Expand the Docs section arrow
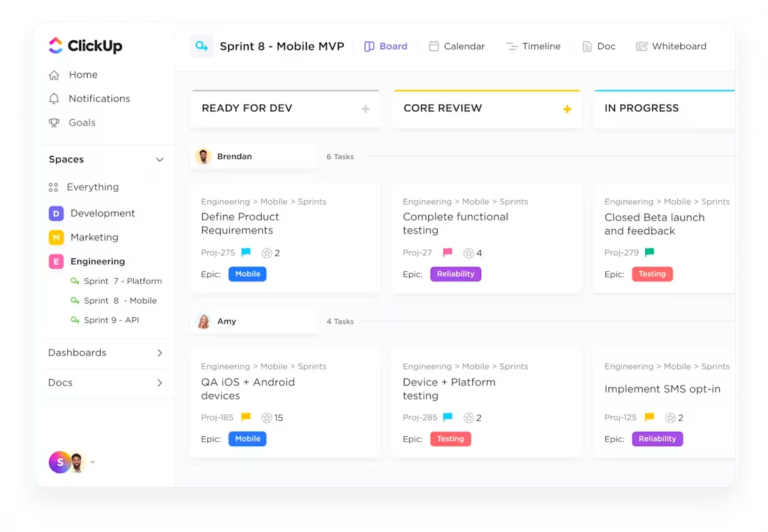 (160, 383)
